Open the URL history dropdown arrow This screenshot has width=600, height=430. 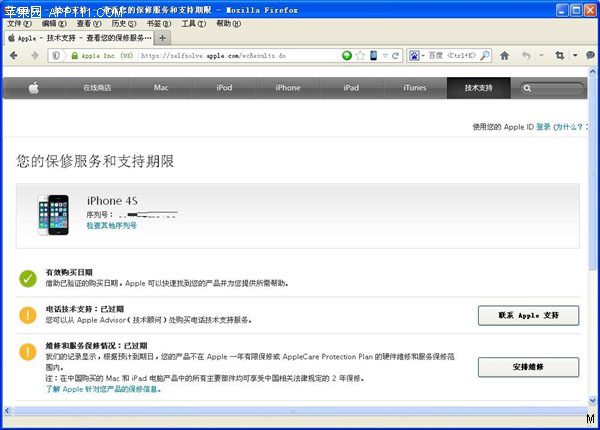385,56
